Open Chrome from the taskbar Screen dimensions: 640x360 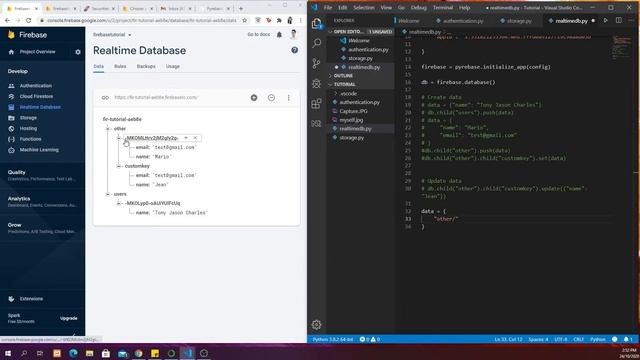[x=139, y=353]
